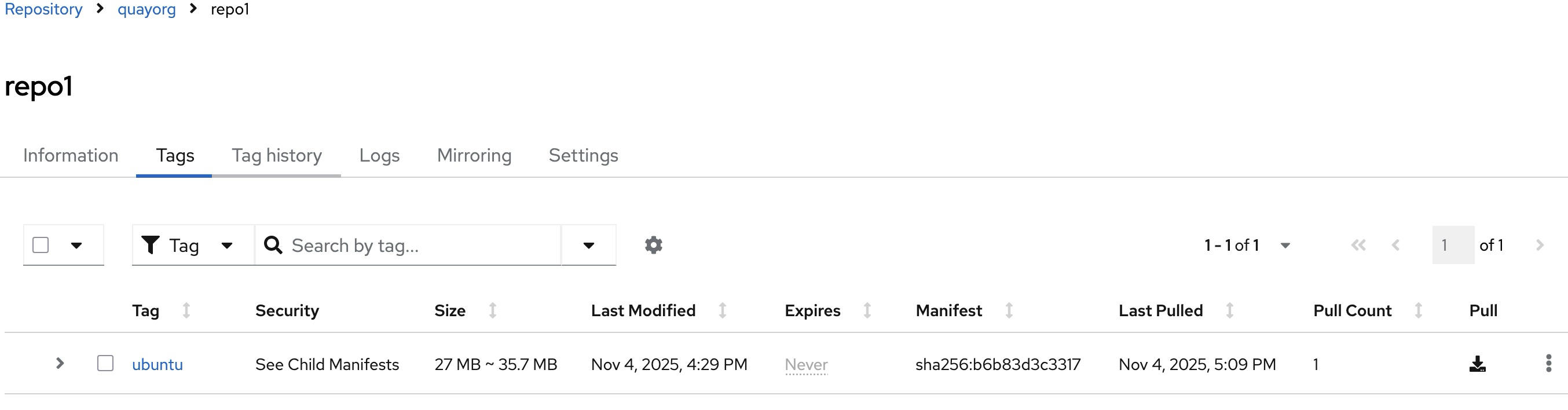The image size is (1568, 410).
Task: Open the ubuntu tag link
Action: click(x=157, y=364)
